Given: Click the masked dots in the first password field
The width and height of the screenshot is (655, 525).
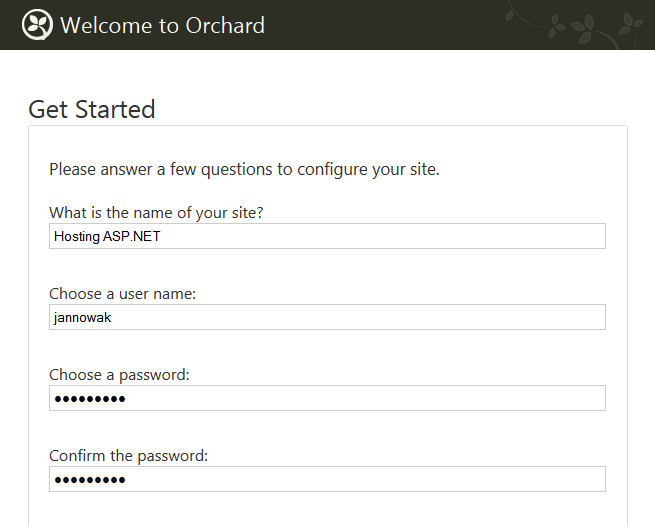Looking at the screenshot, I should pyautogui.click(x=90, y=399).
